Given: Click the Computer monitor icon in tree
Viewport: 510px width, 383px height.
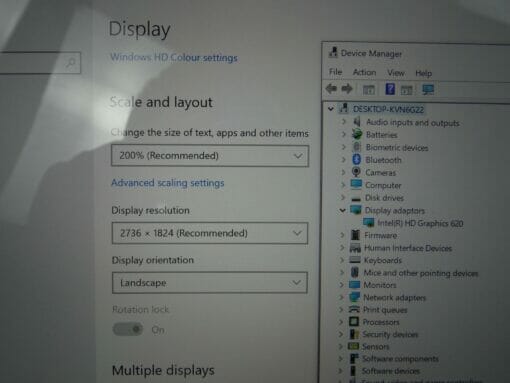Looking at the screenshot, I should click(356, 184).
